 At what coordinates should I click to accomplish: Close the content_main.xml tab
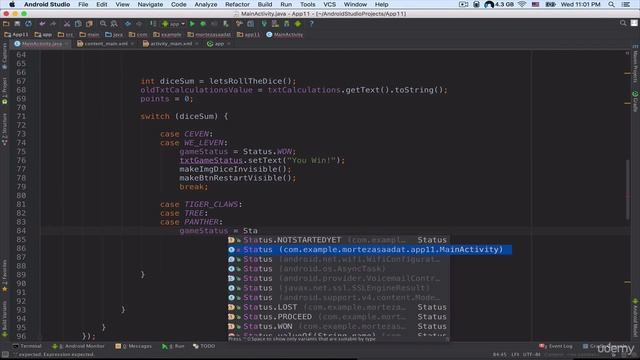coord(132,44)
